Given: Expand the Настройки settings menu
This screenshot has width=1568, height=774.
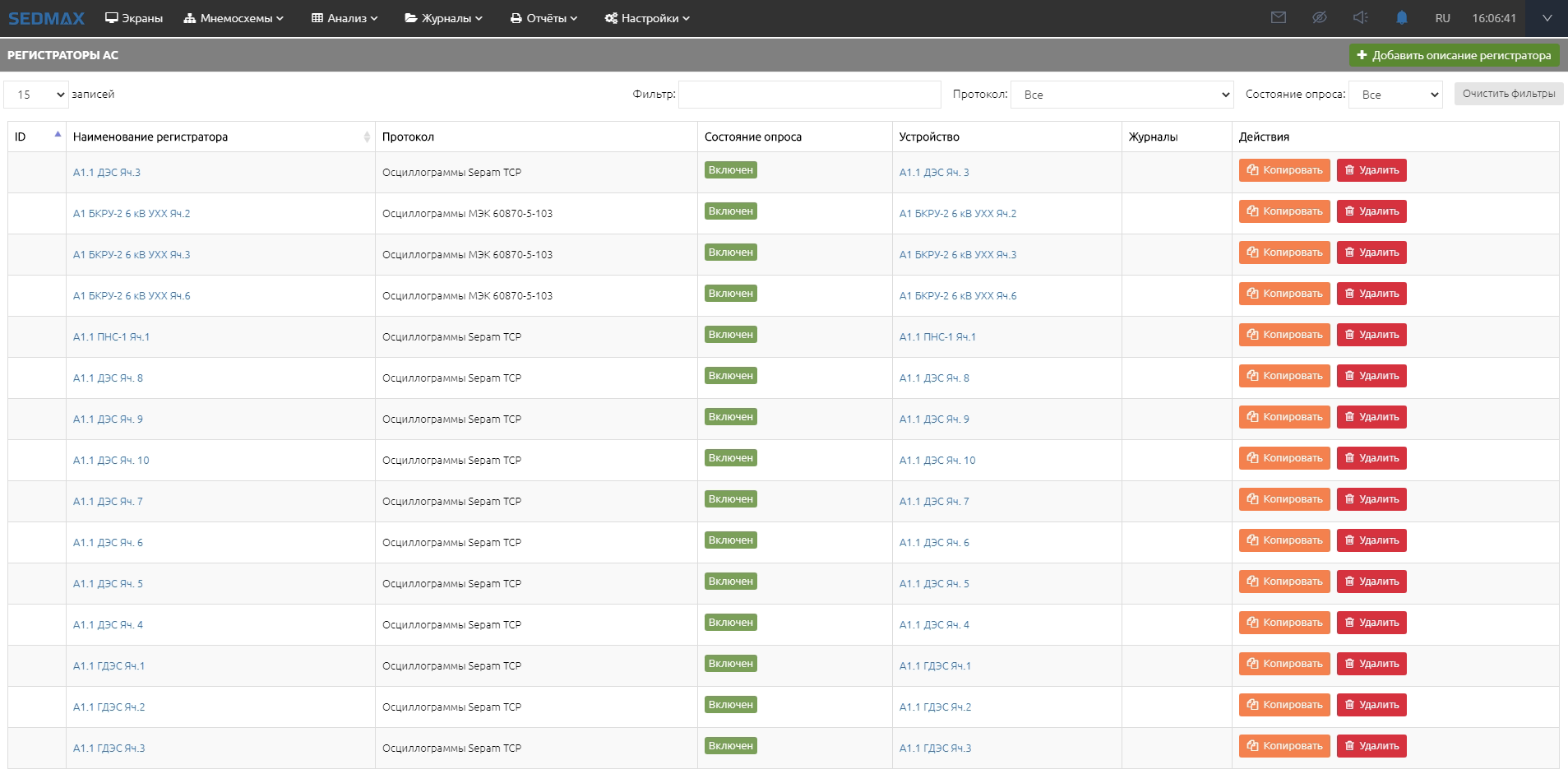Looking at the screenshot, I should (x=647, y=18).
